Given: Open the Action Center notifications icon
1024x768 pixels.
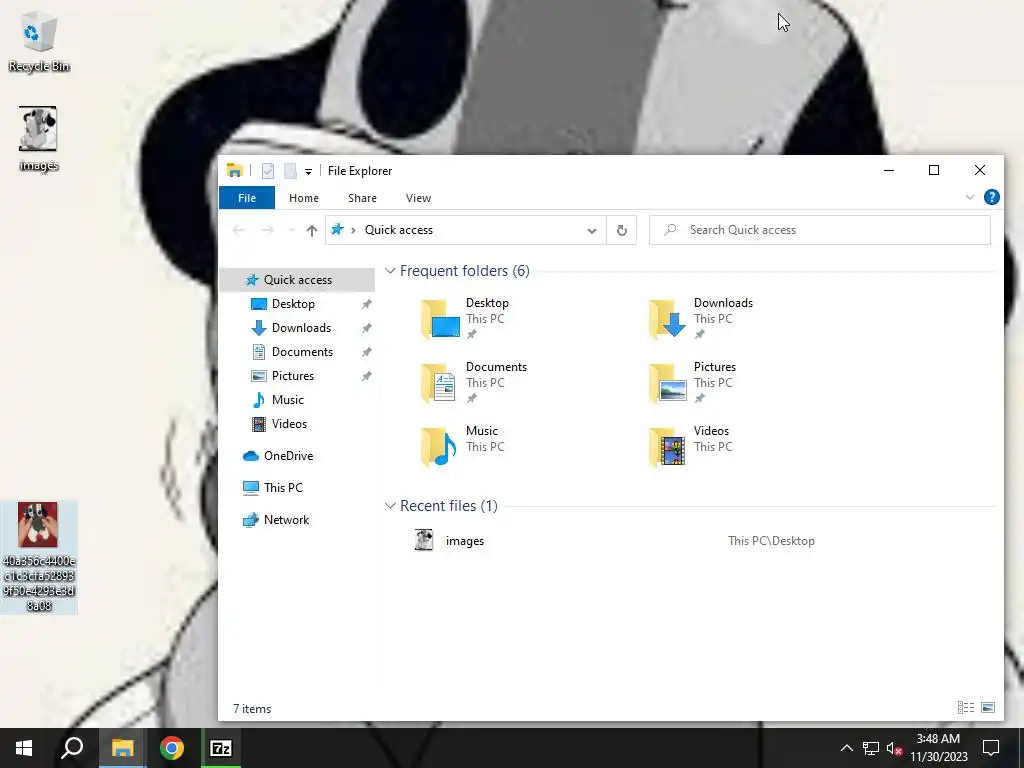Looking at the screenshot, I should [991, 748].
